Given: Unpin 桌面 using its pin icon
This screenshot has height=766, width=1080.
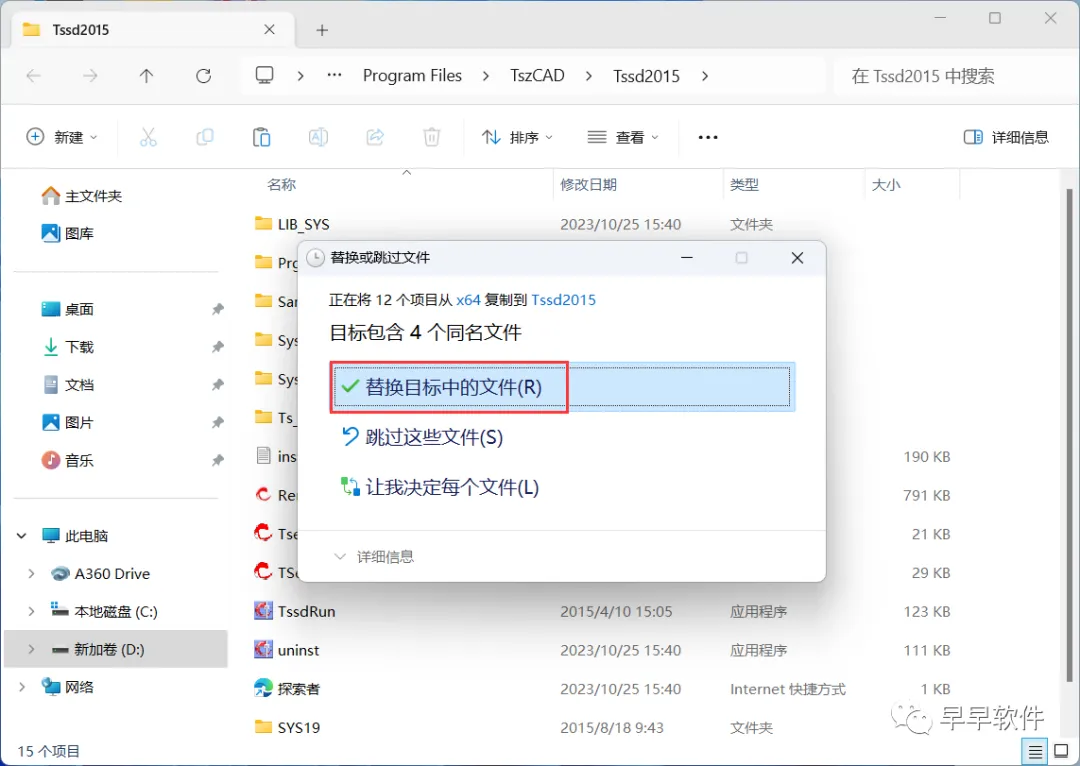Looking at the screenshot, I should point(218,309).
